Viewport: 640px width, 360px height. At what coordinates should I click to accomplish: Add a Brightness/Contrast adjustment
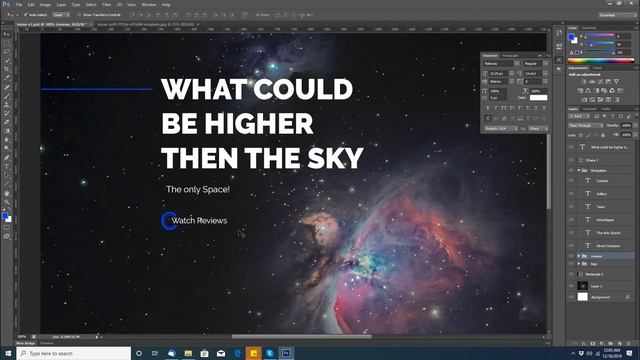coord(584,82)
